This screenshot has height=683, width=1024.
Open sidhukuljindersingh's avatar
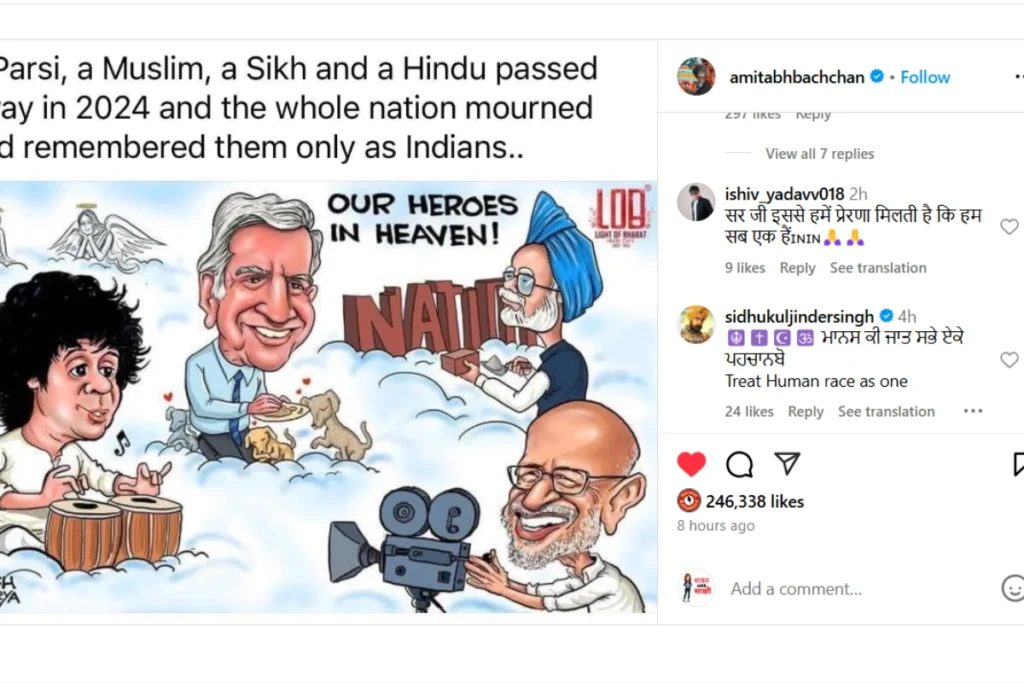[696, 324]
